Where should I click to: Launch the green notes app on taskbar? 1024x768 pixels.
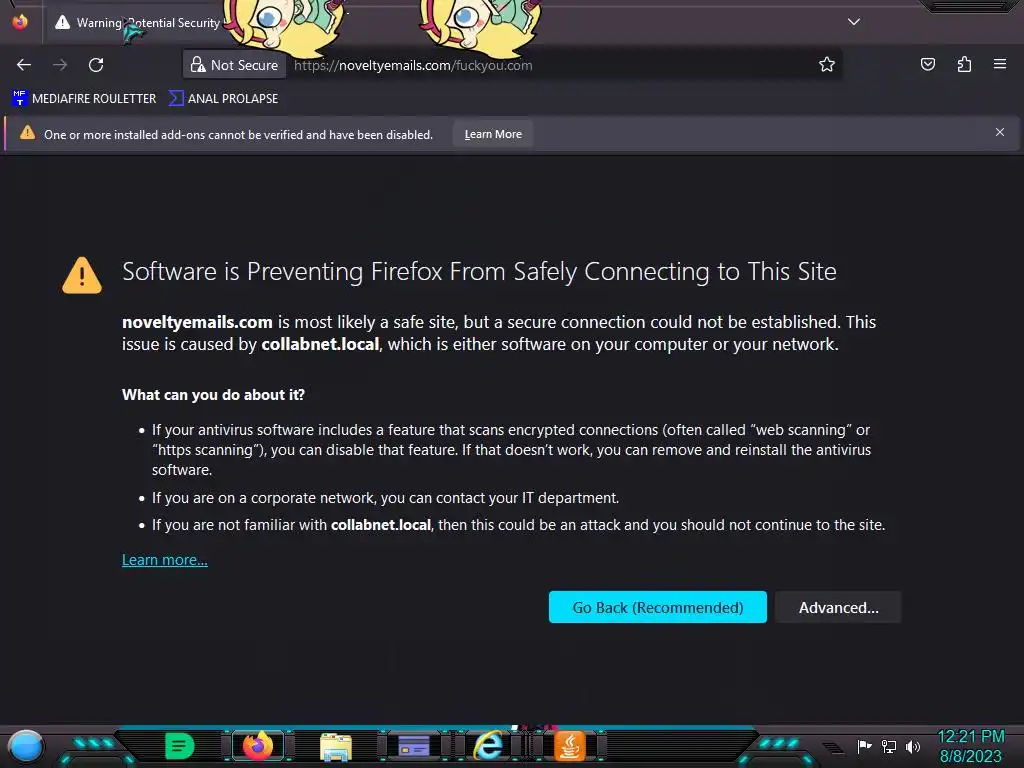[180, 746]
